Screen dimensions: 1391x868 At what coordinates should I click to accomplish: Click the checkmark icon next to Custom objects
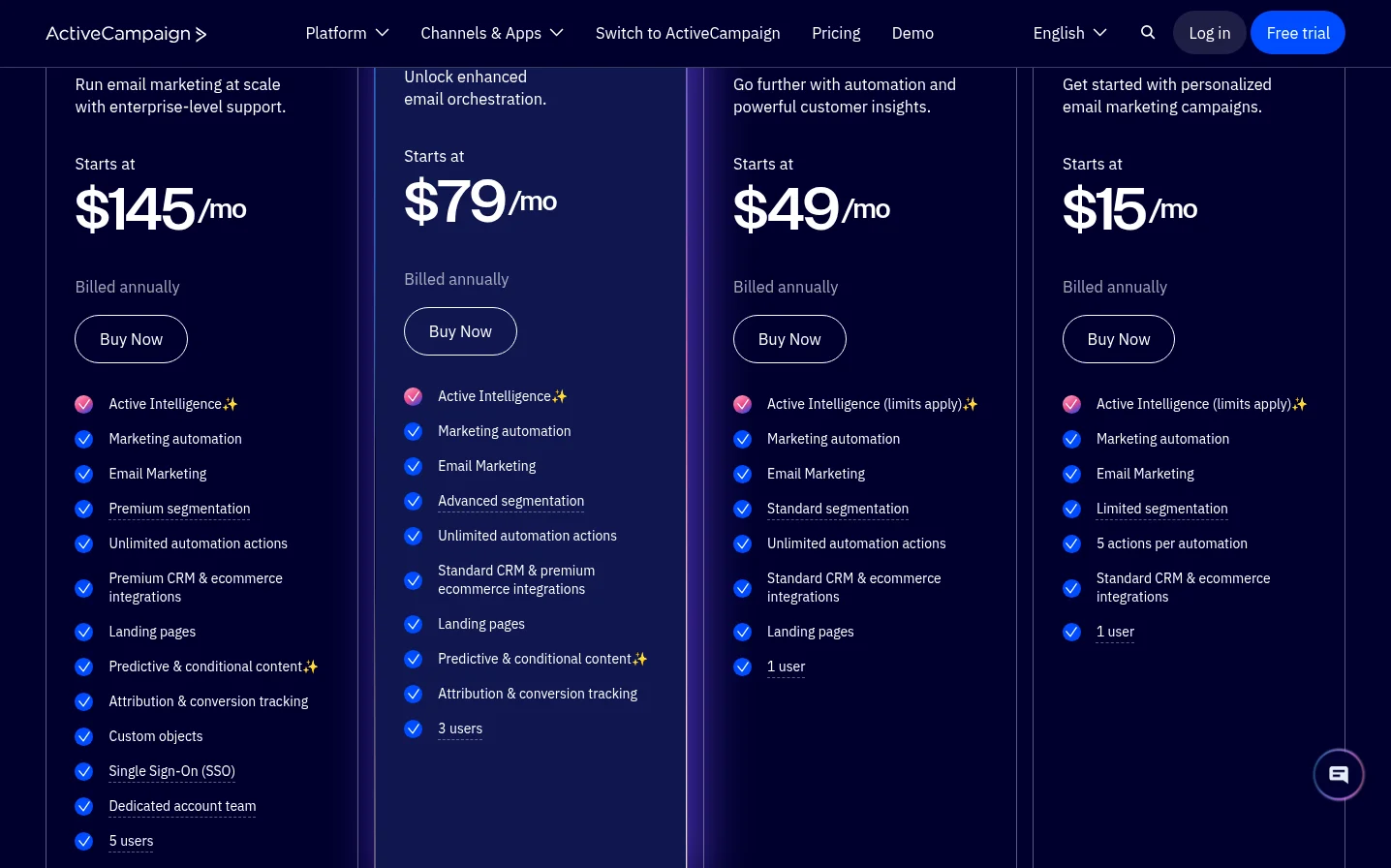tap(84, 736)
